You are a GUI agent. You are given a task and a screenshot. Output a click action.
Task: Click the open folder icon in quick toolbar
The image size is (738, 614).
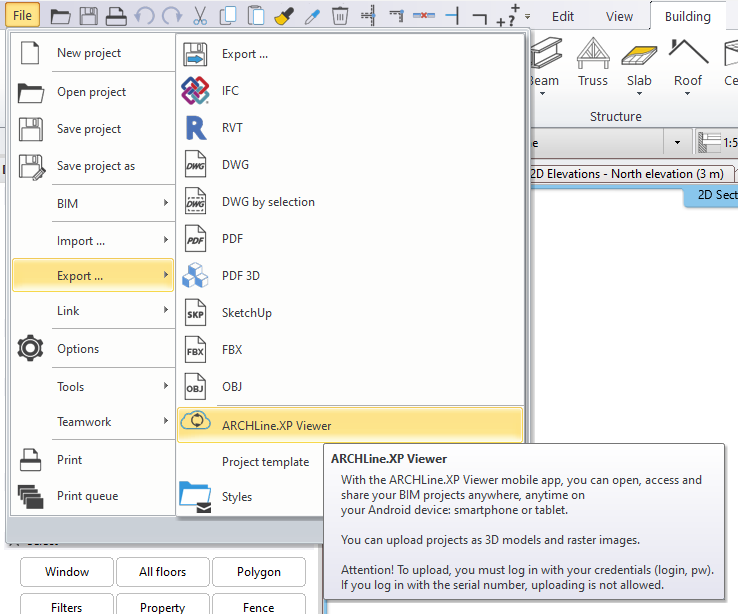(x=60, y=16)
